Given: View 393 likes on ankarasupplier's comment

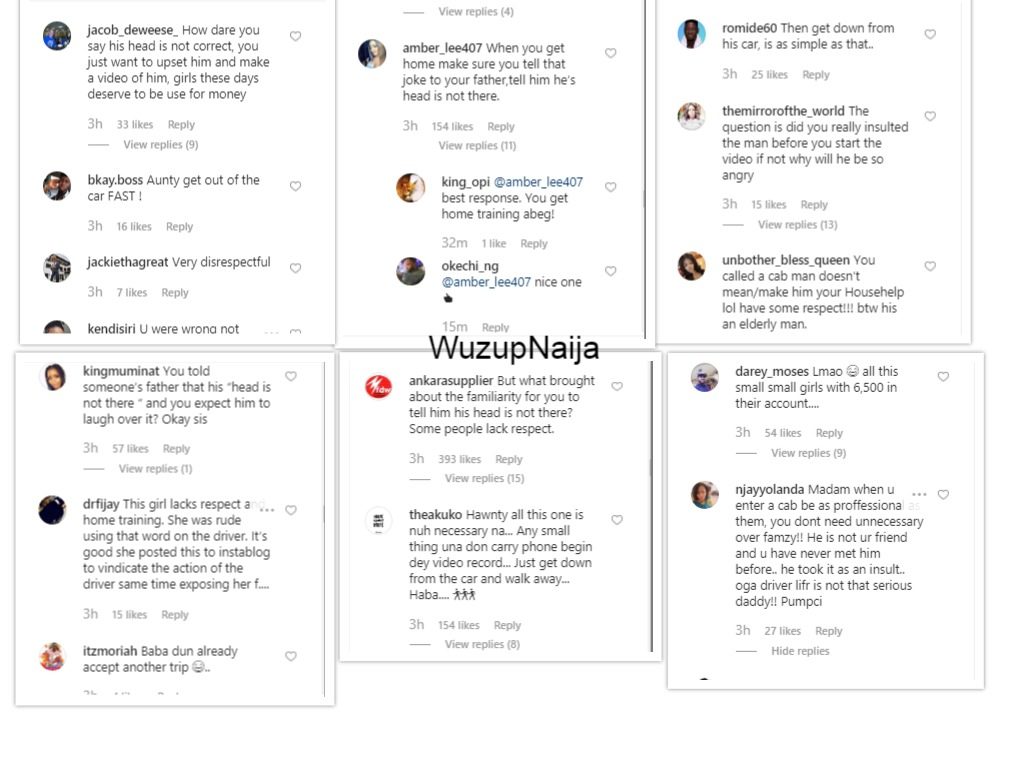Looking at the screenshot, I should (x=460, y=460).
